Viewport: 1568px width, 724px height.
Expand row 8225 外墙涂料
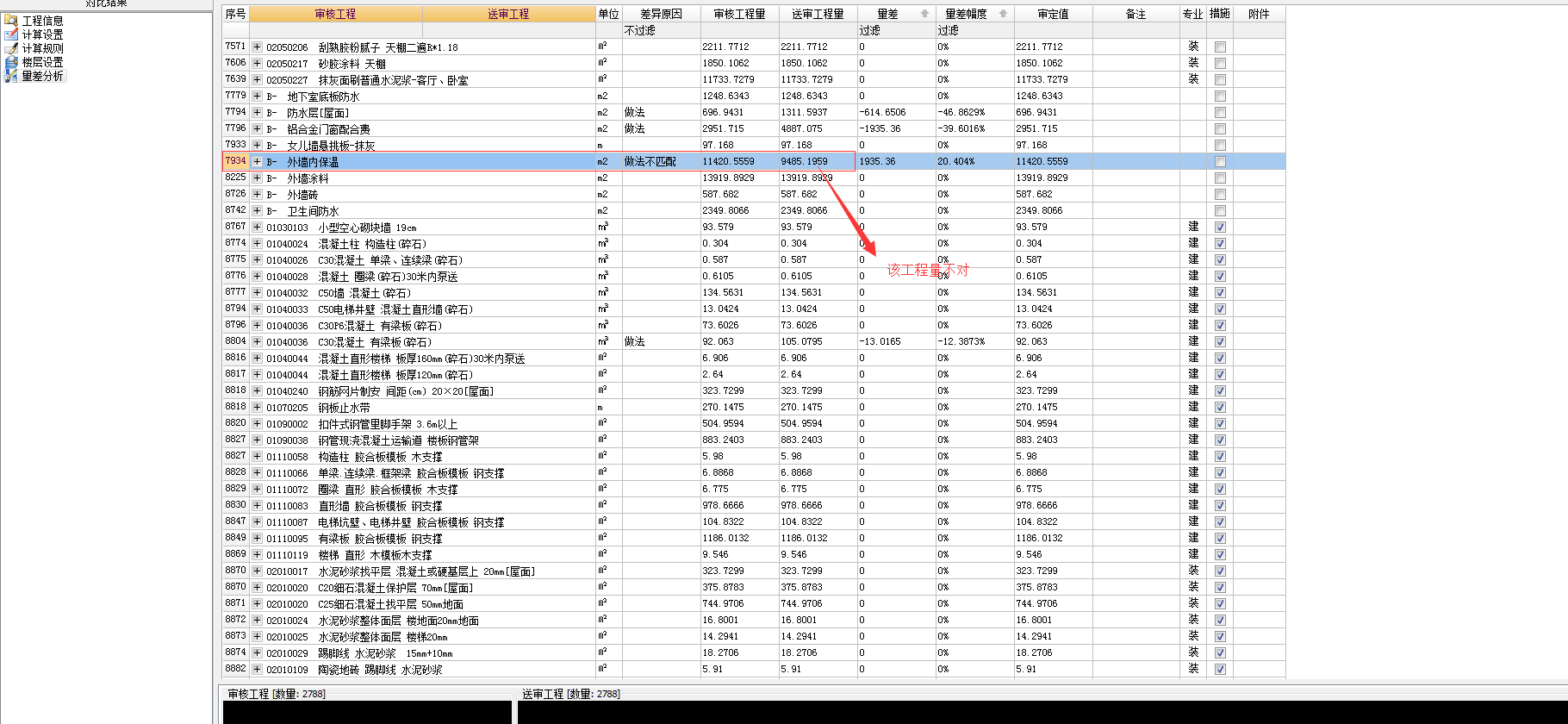[x=257, y=178]
